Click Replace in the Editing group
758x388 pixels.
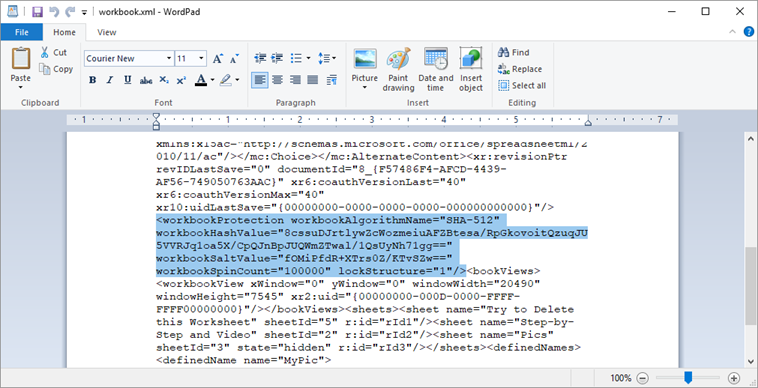pos(520,69)
